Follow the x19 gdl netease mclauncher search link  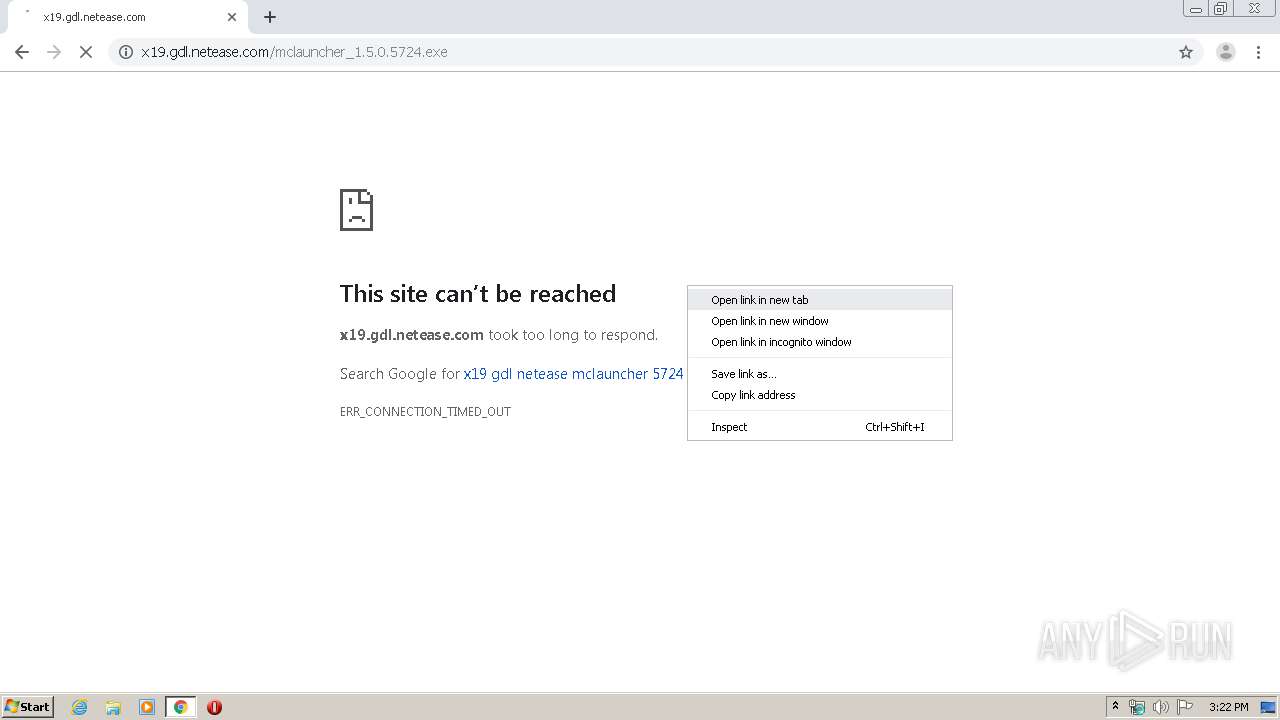(573, 374)
